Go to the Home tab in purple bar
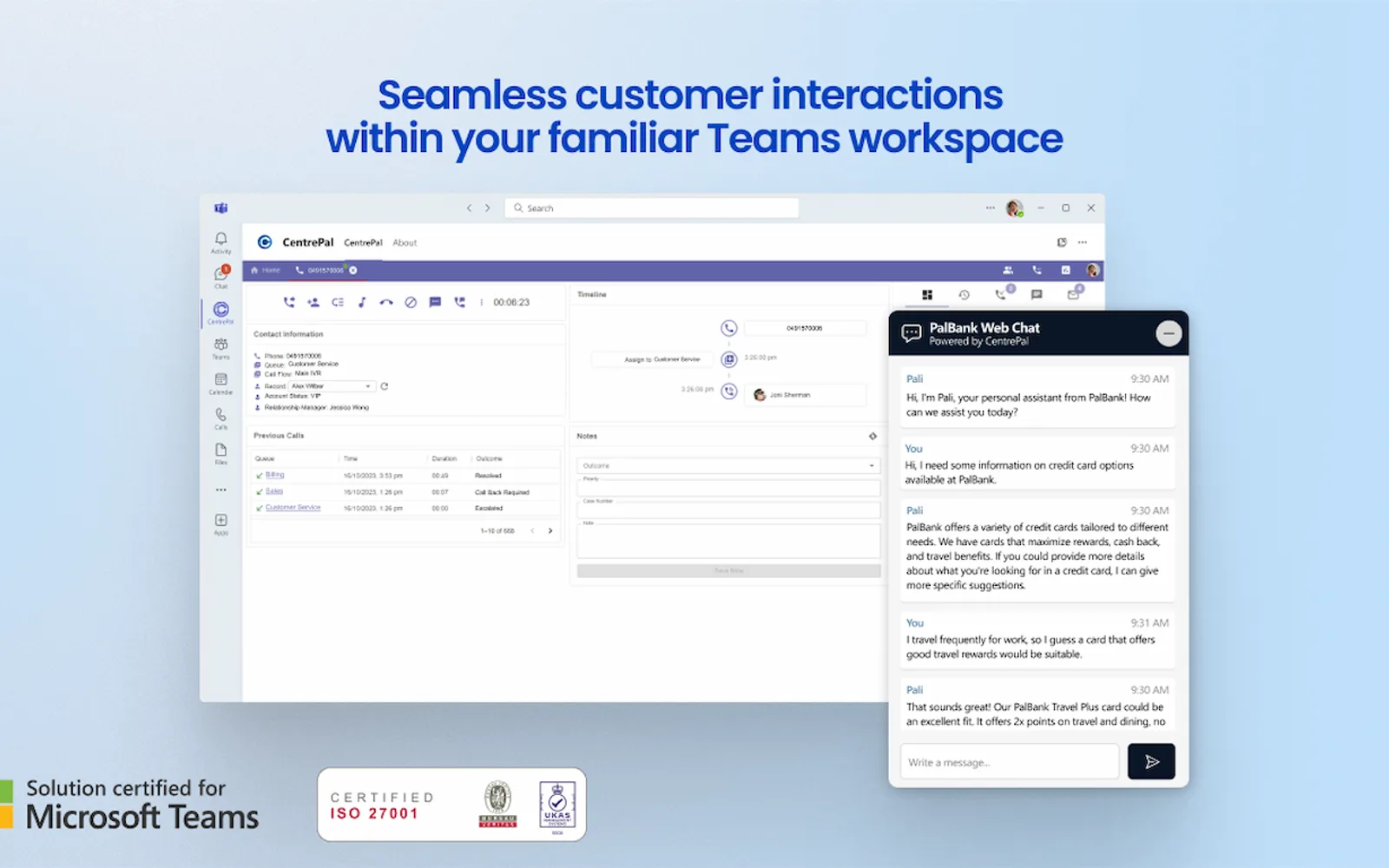The width and height of the screenshot is (1389, 868). click(266, 270)
